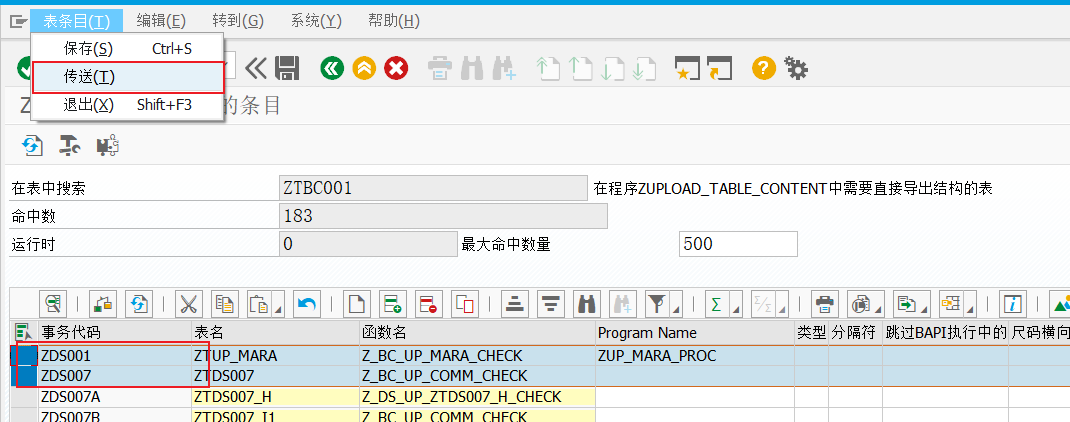Click the Delete Row red minus icon
This screenshot has width=1070, height=422.
coord(428,304)
